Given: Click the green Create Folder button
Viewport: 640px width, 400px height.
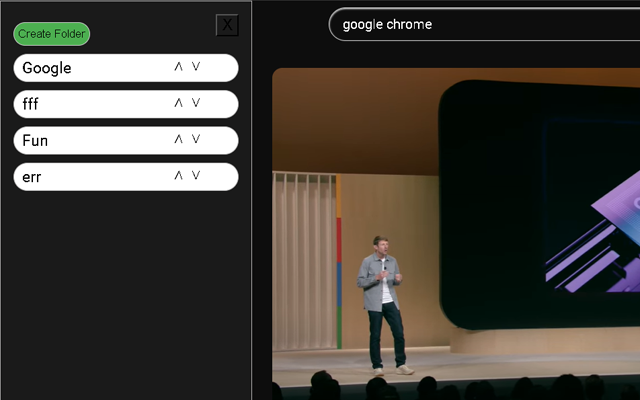Looking at the screenshot, I should (51, 34).
